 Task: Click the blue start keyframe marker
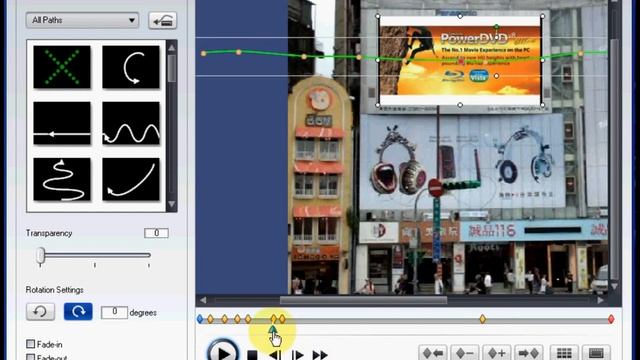200,319
